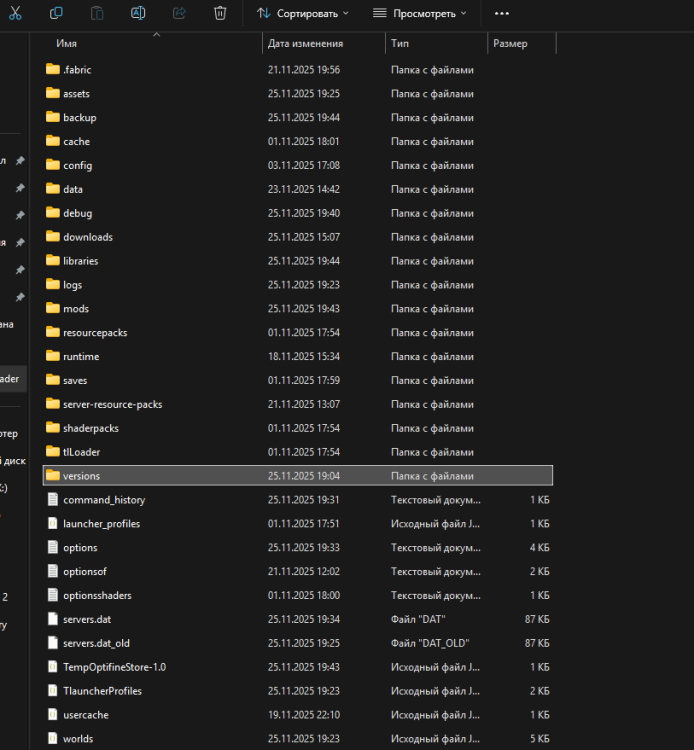Select the runtime folder icon
The image size is (694, 750).
coord(53,356)
